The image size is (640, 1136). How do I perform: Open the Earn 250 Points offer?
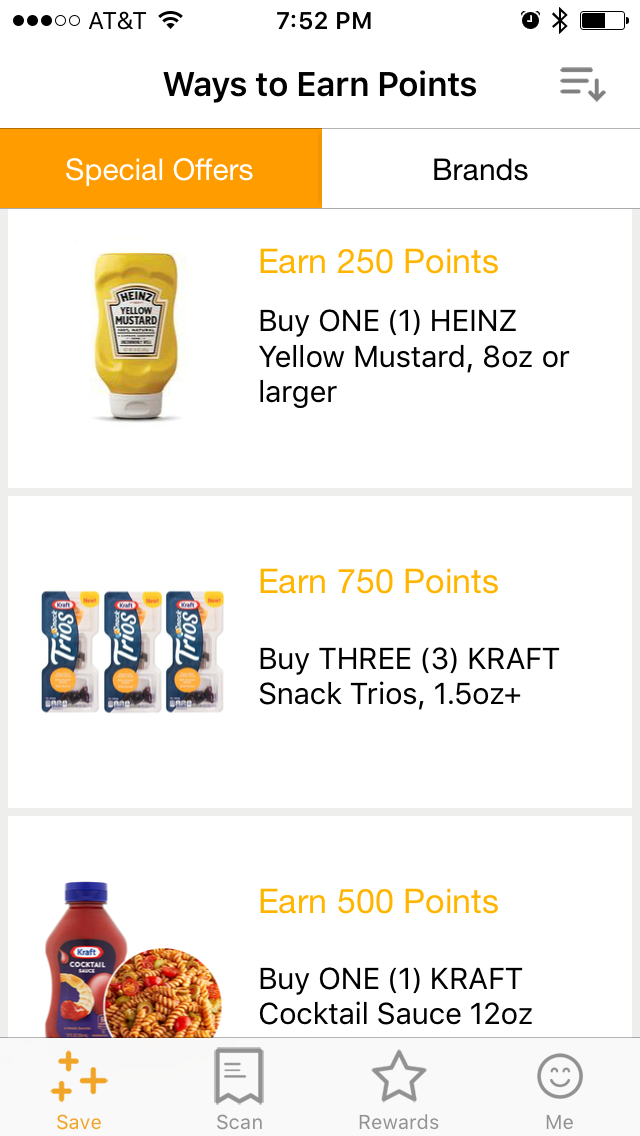(378, 262)
